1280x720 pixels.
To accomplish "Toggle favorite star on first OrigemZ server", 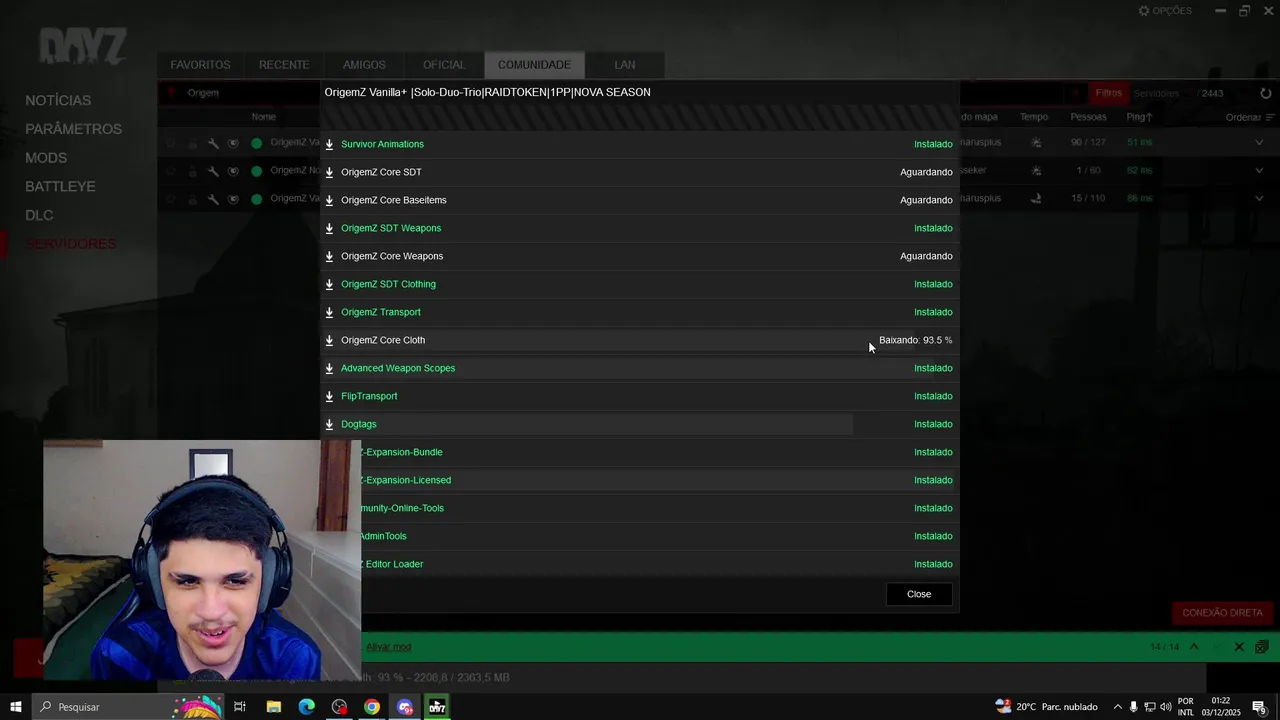I will [x=171, y=143].
